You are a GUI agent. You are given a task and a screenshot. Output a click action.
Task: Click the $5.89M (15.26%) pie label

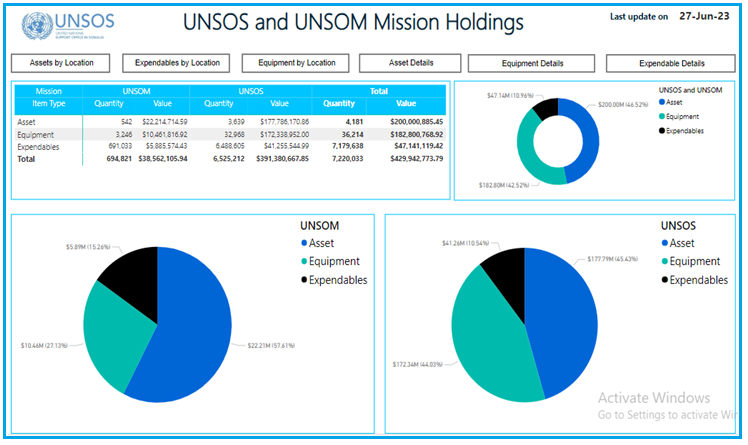point(88,247)
